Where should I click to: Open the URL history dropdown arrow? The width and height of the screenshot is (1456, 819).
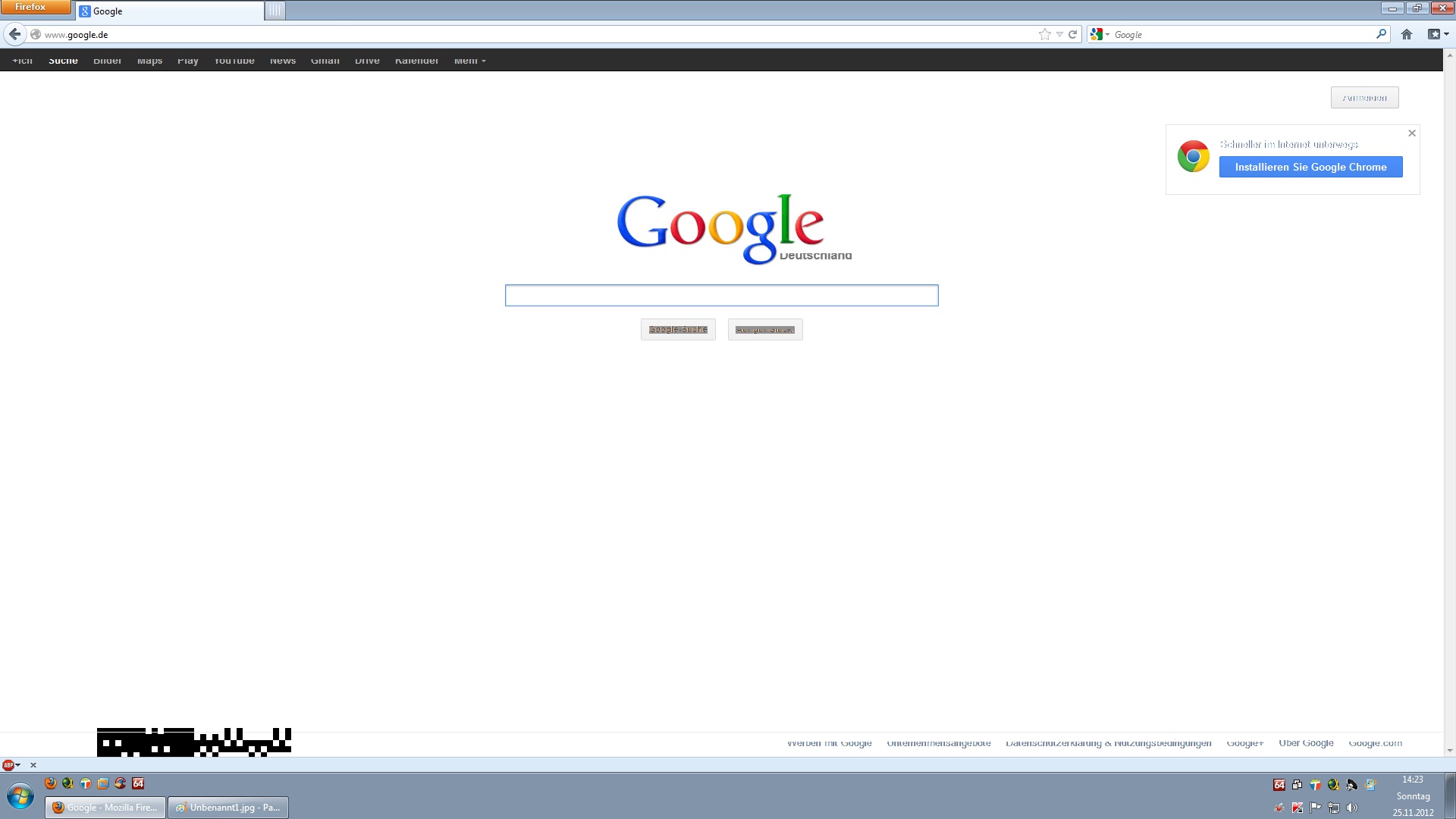[x=1059, y=34]
